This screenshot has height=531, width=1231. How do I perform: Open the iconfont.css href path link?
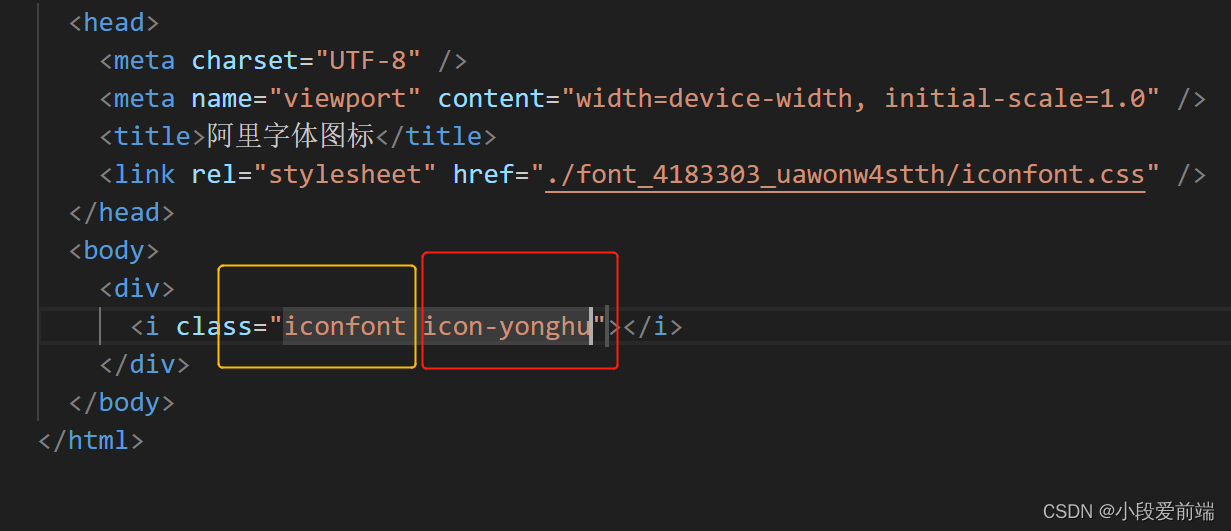point(845,174)
